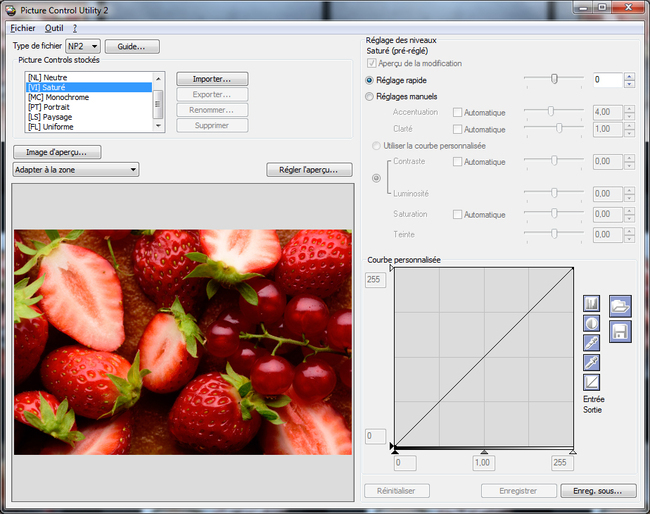Increase Accentuation value with up arrow
The height and width of the screenshot is (514, 650).
[x=629, y=109]
